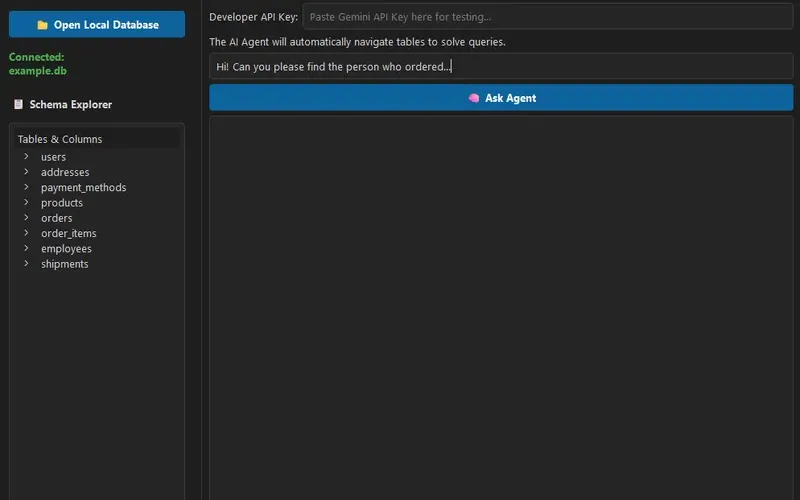Click the Tables & Columns header
Image resolution: width=800 pixels, height=500 pixels.
pos(97,139)
